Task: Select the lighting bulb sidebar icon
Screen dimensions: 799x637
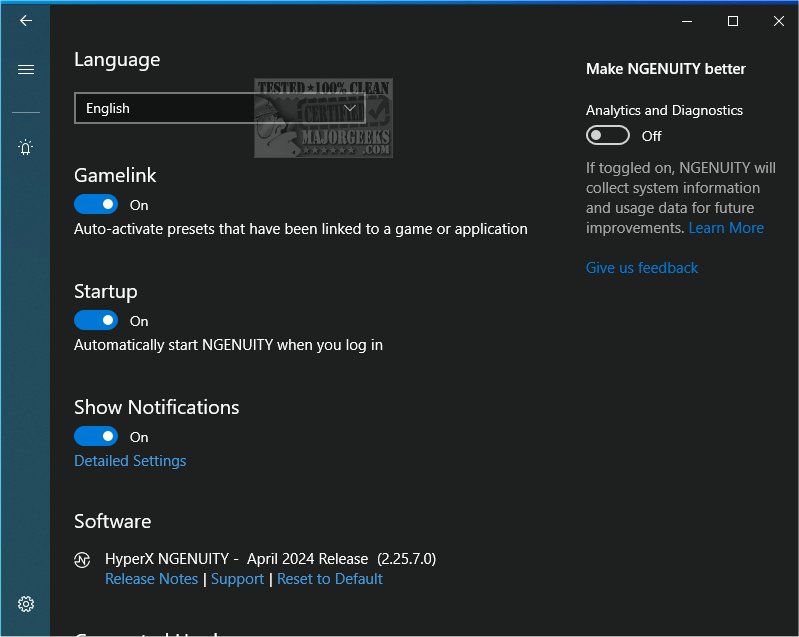Action: pos(26,148)
